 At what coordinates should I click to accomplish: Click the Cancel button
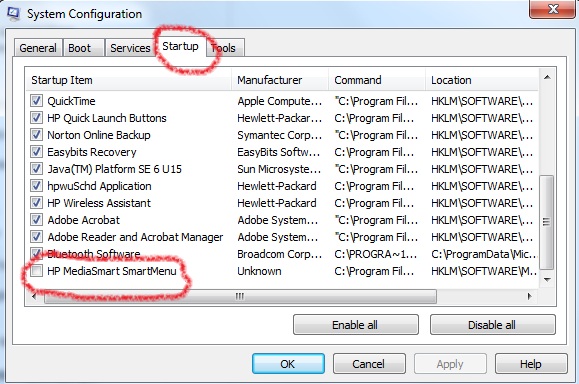click(369, 364)
